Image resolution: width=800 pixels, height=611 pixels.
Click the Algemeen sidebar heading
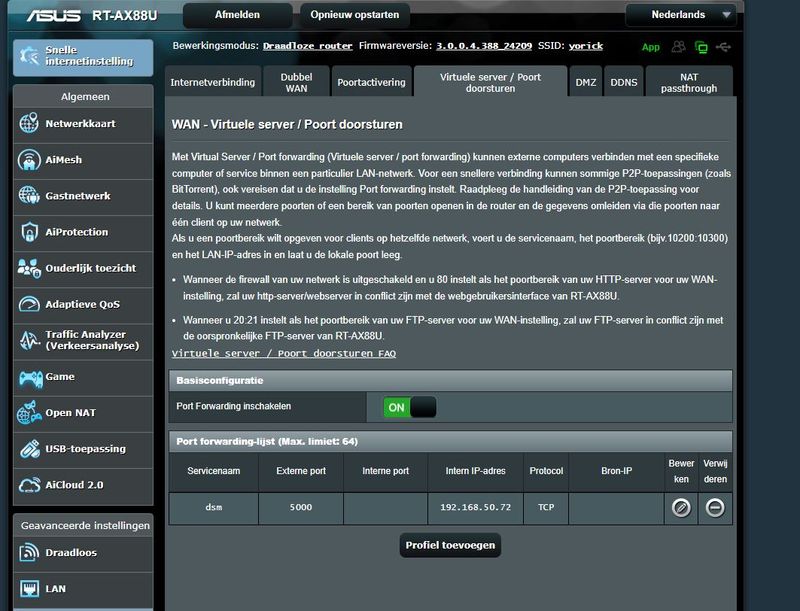coord(85,96)
